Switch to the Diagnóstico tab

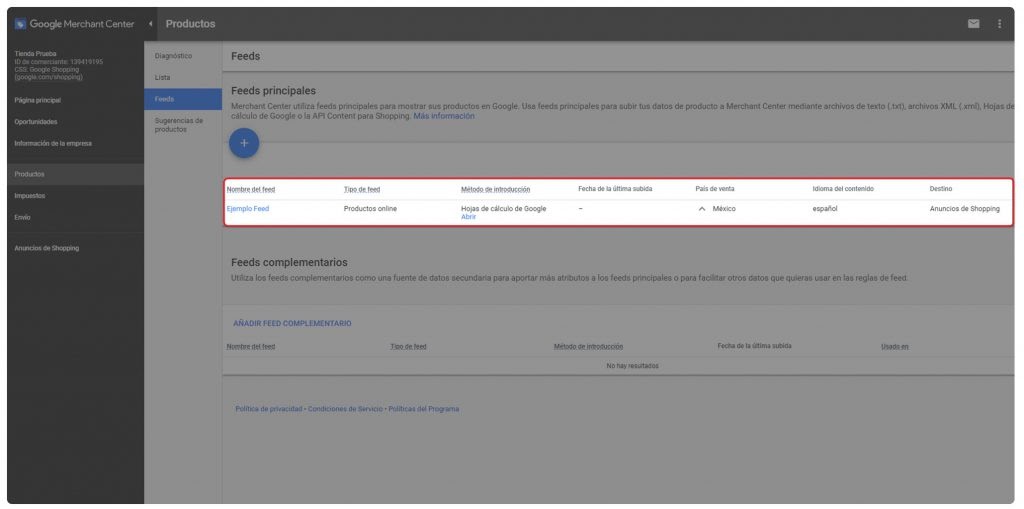click(174, 56)
